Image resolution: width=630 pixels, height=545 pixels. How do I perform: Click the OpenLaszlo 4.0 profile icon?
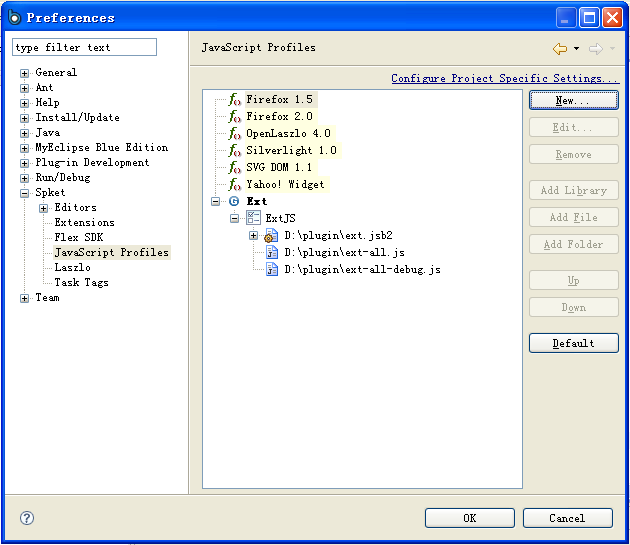tap(234, 133)
